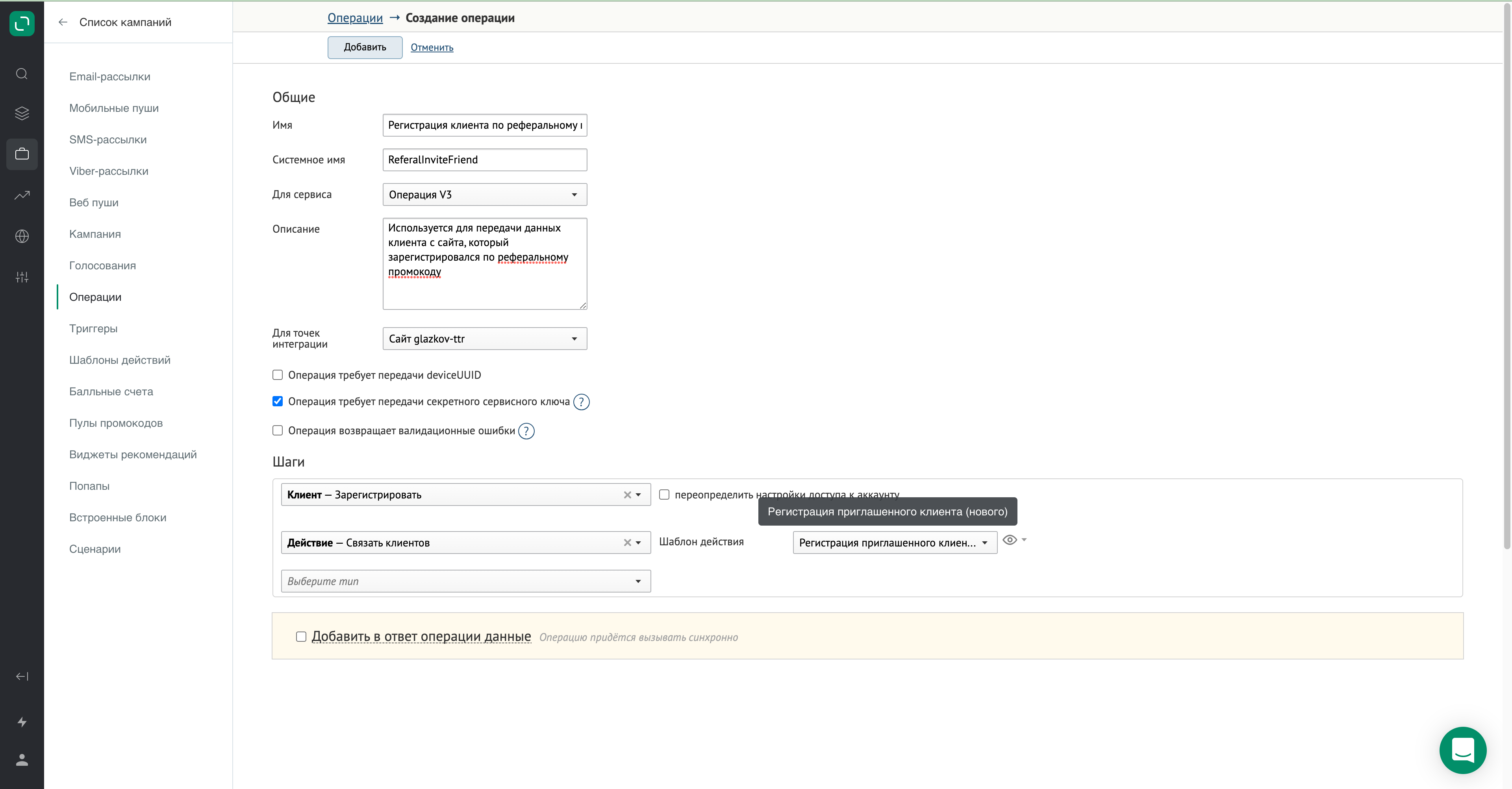
Task: Click the globe sidebar icon
Action: (22, 236)
